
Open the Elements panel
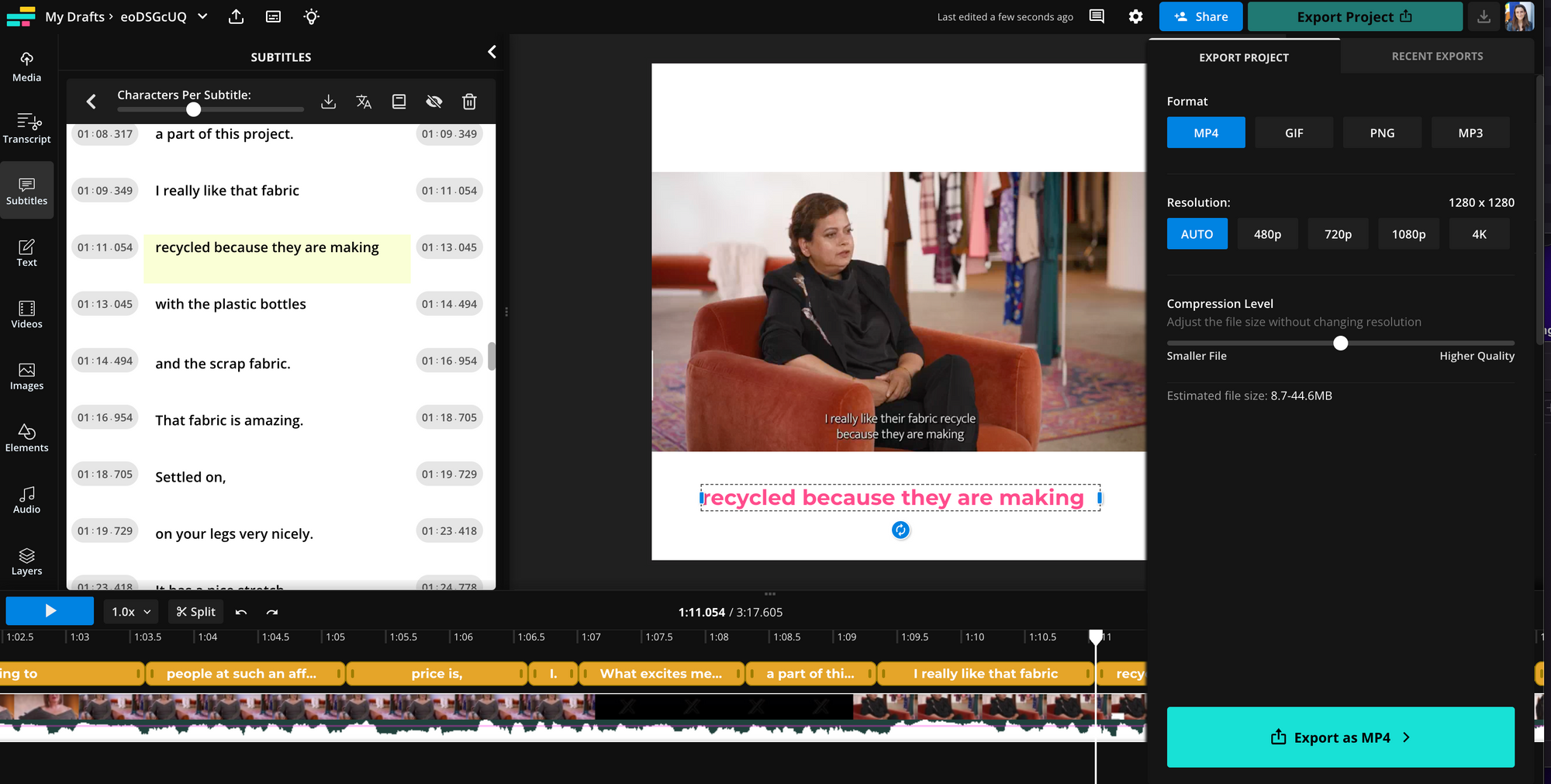pyautogui.click(x=26, y=437)
